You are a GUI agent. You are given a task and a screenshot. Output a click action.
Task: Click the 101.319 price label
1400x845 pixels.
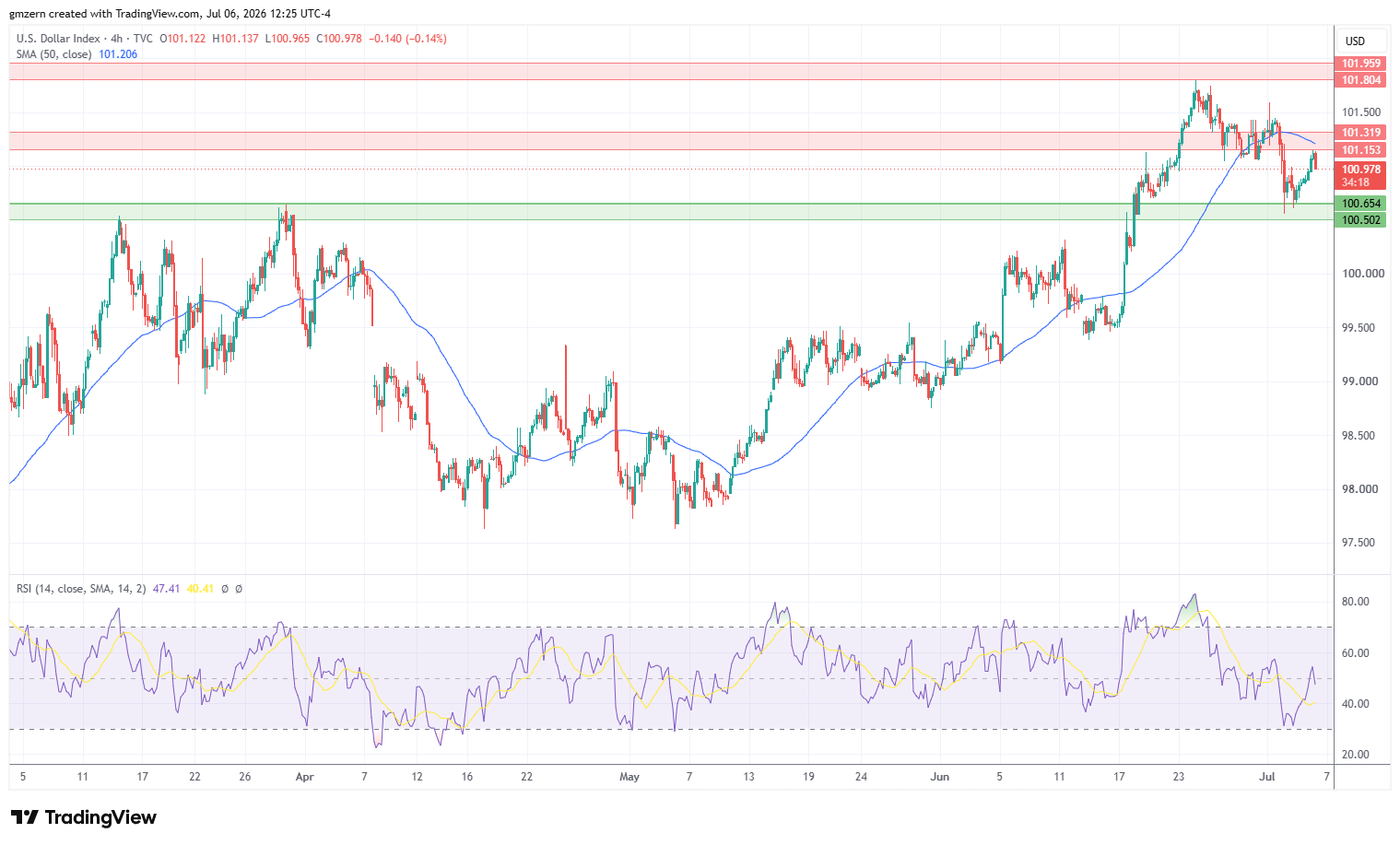pyautogui.click(x=1360, y=133)
